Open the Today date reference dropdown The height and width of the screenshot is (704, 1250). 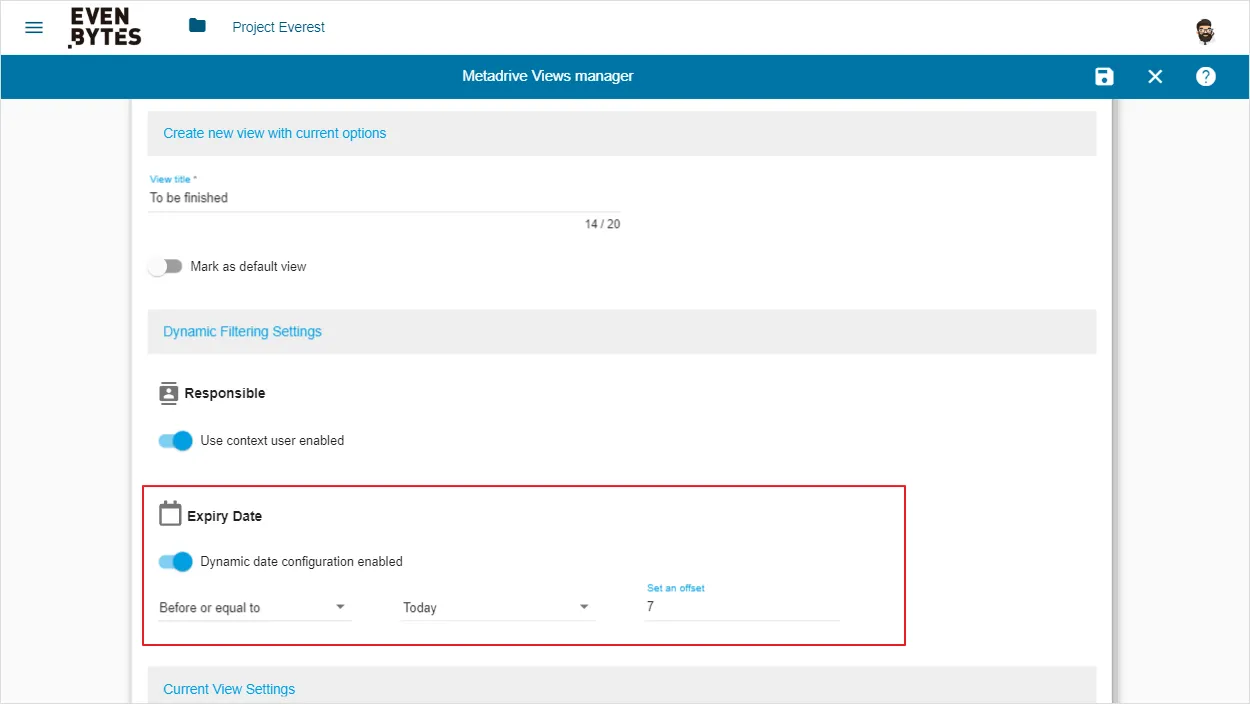tap(497, 607)
